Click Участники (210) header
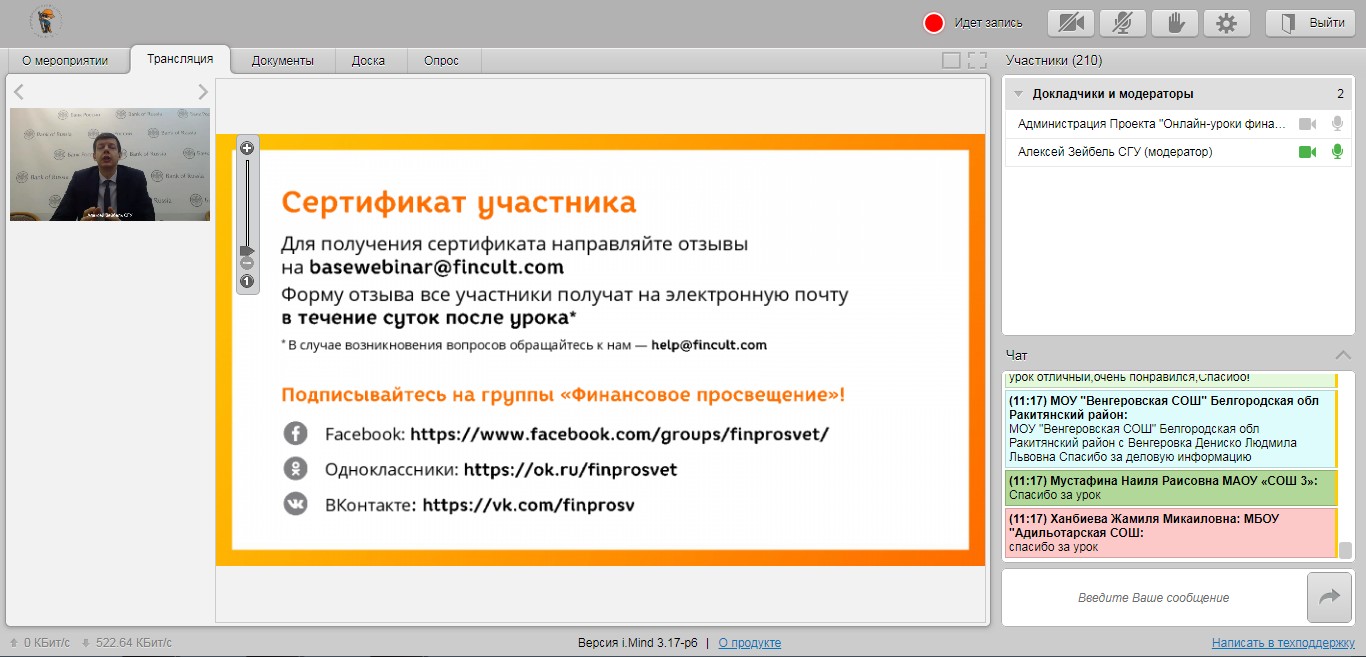 tap(1054, 61)
